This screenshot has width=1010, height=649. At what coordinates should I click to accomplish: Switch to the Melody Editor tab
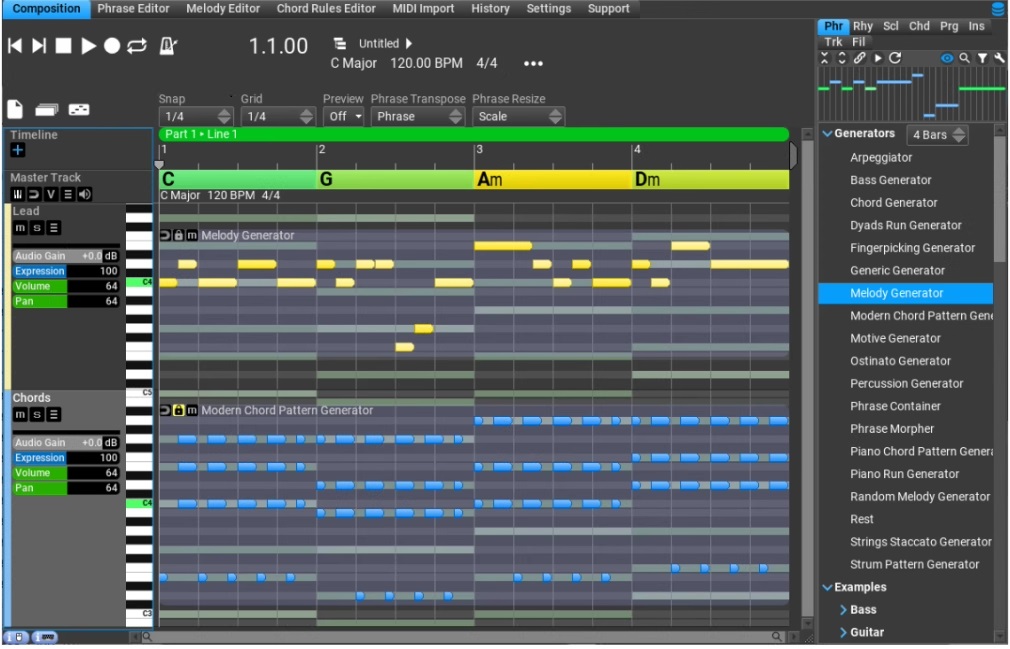click(223, 9)
